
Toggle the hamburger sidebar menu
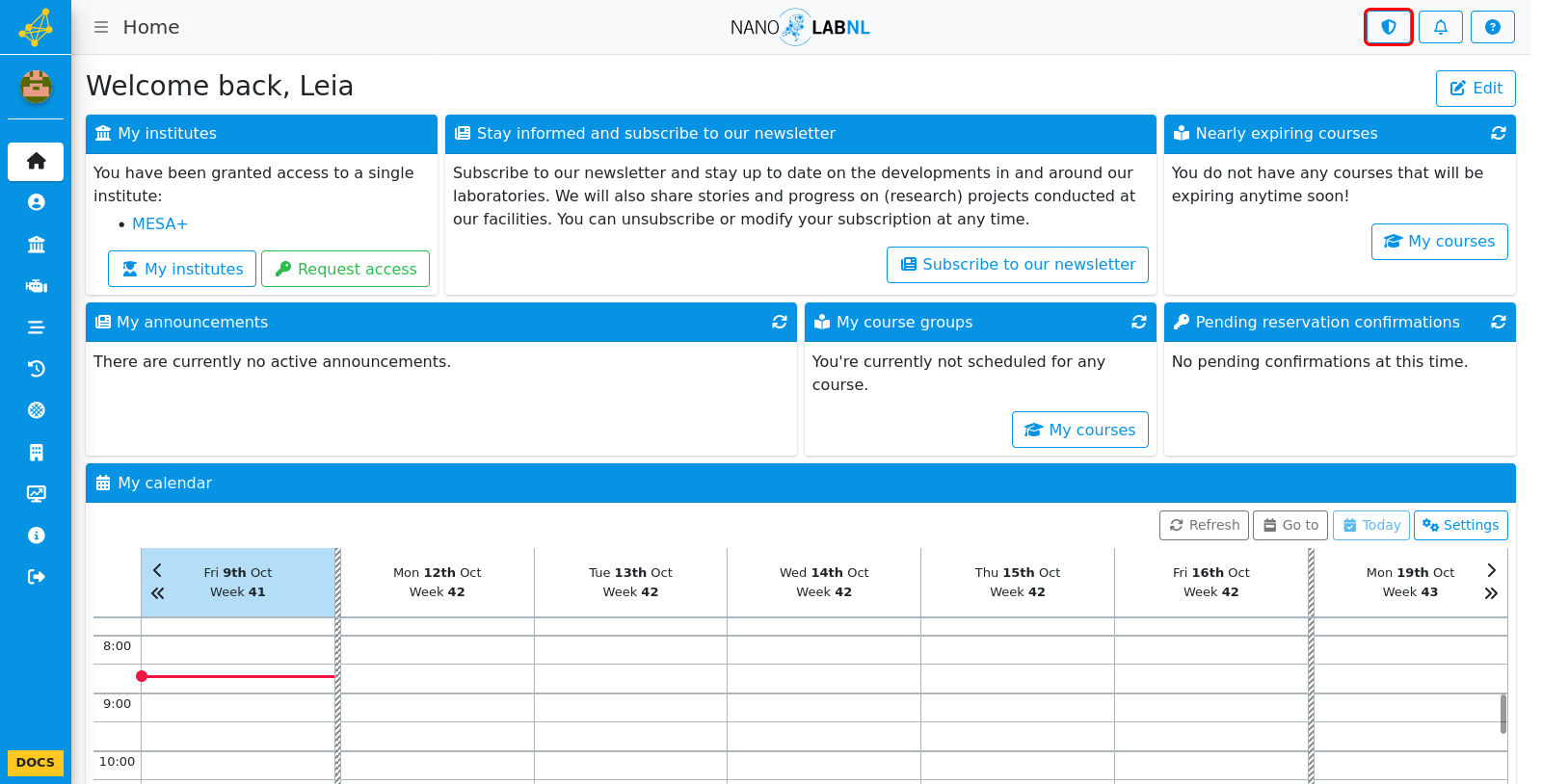click(100, 27)
